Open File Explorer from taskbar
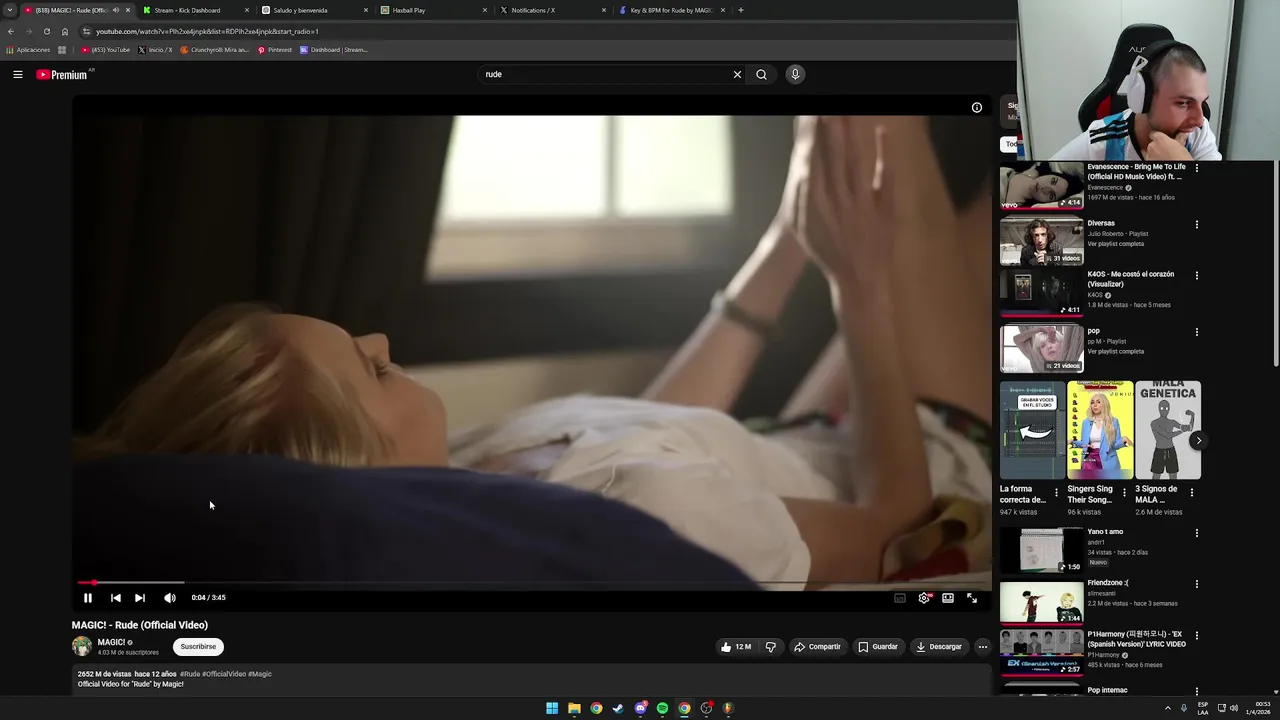 [574, 708]
